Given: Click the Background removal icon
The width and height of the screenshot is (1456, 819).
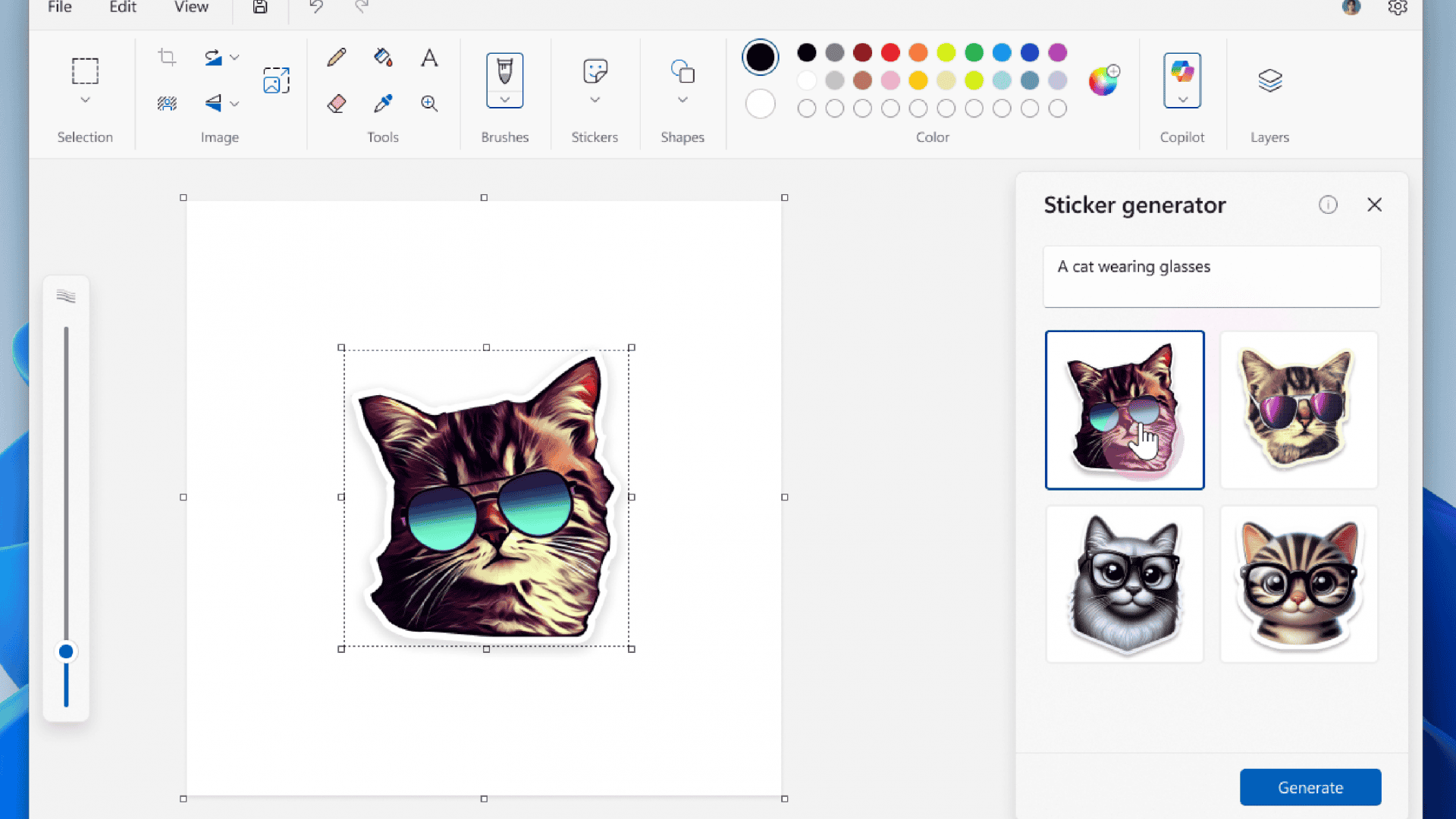Looking at the screenshot, I should [x=167, y=103].
